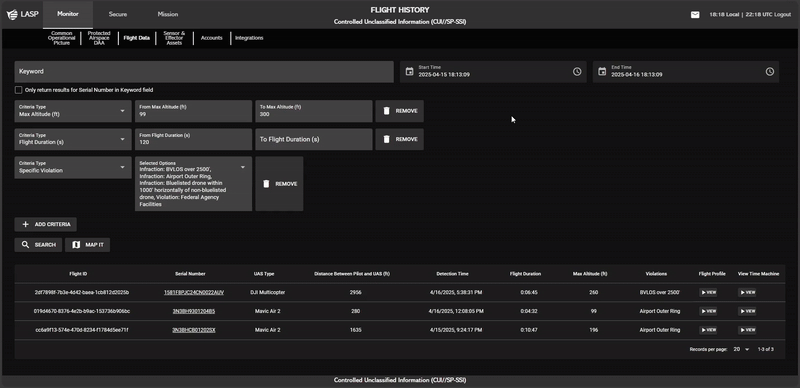The height and width of the screenshot is (388, 800).
Task: Click the Flight ID column header
Action: pos(78,274)
